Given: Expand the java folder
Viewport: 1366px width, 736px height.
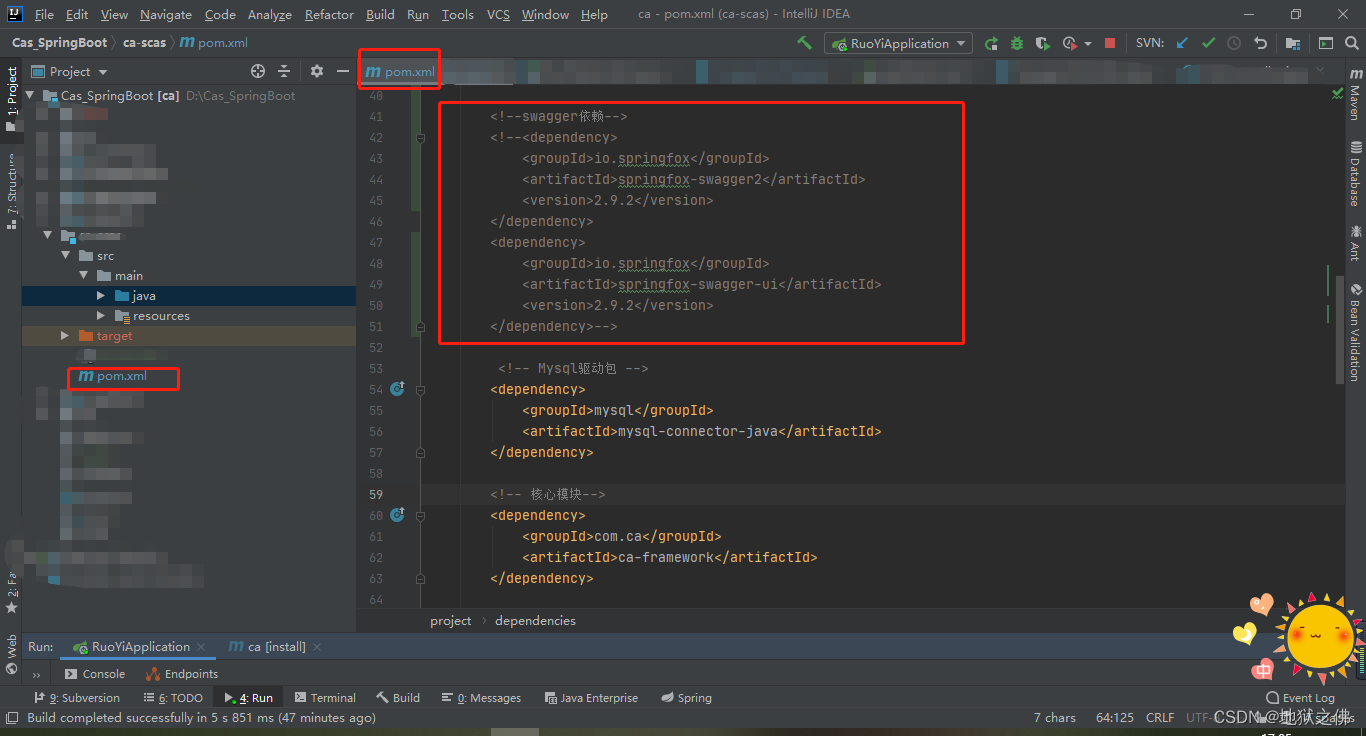Looking at the screenshot, I should click(101, 296).
